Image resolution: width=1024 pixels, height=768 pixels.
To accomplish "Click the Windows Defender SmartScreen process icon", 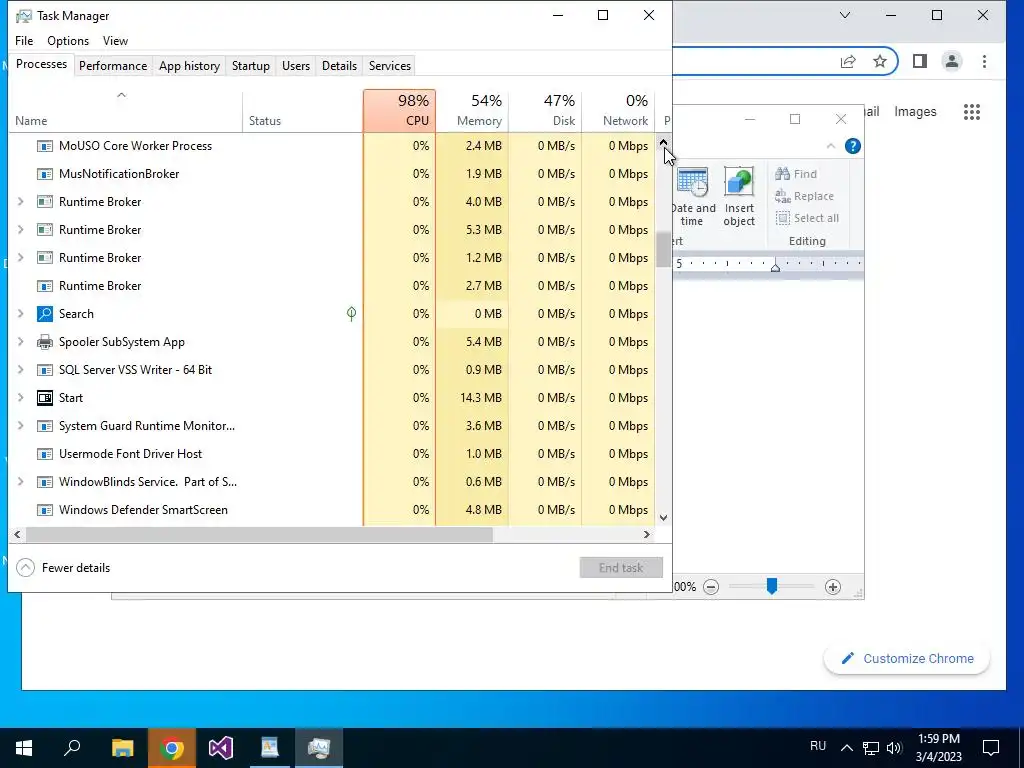I will click(44, 510).
